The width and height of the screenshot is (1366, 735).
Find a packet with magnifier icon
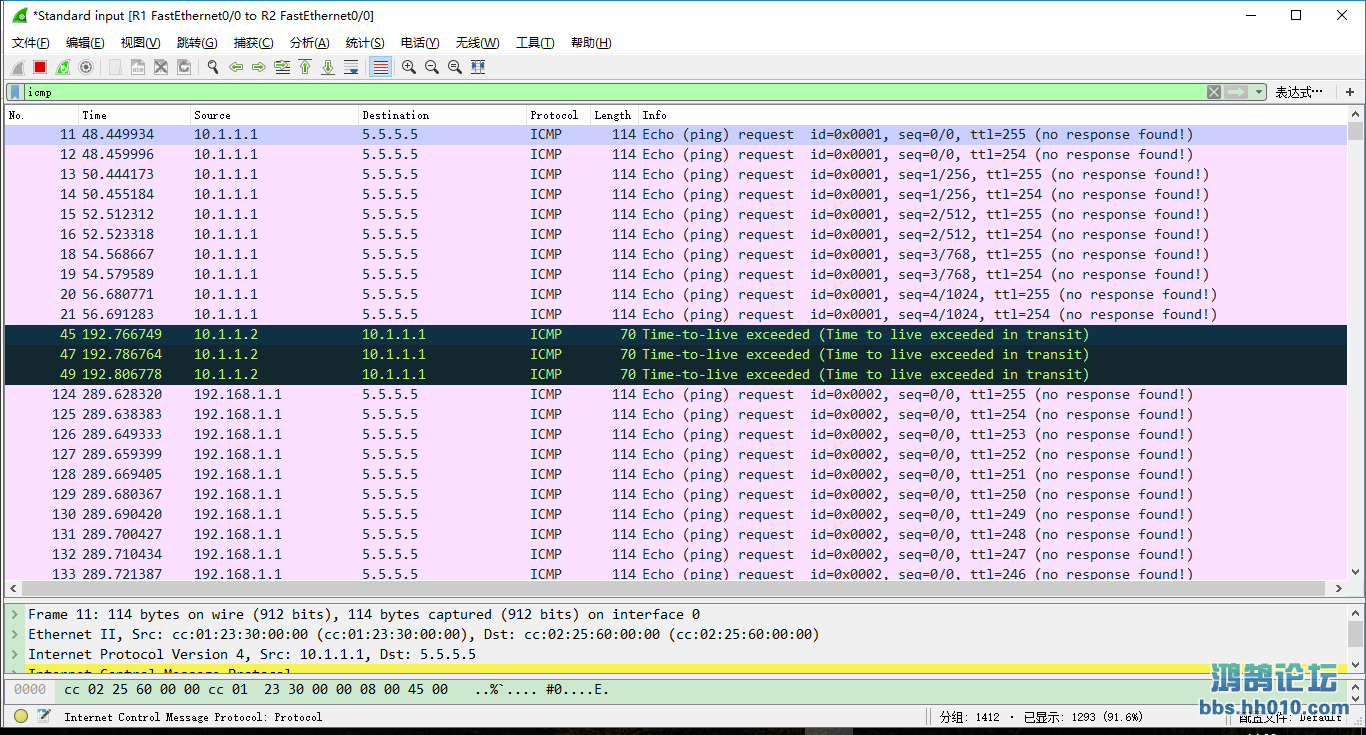point(213,67)
